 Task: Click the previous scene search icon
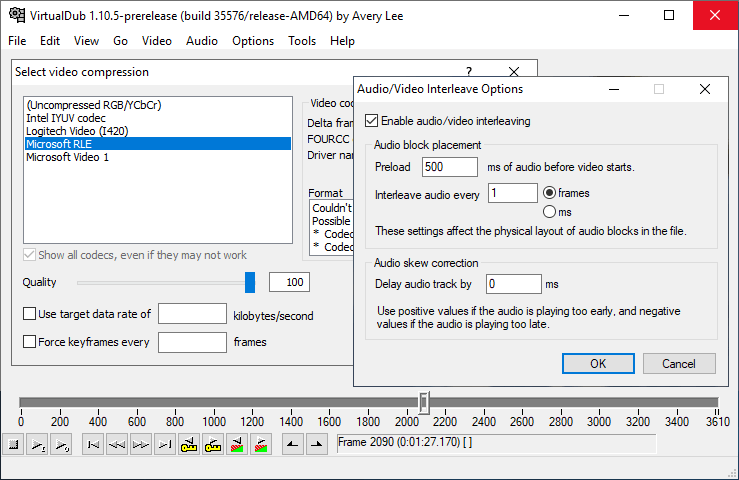tap(237, 444)
